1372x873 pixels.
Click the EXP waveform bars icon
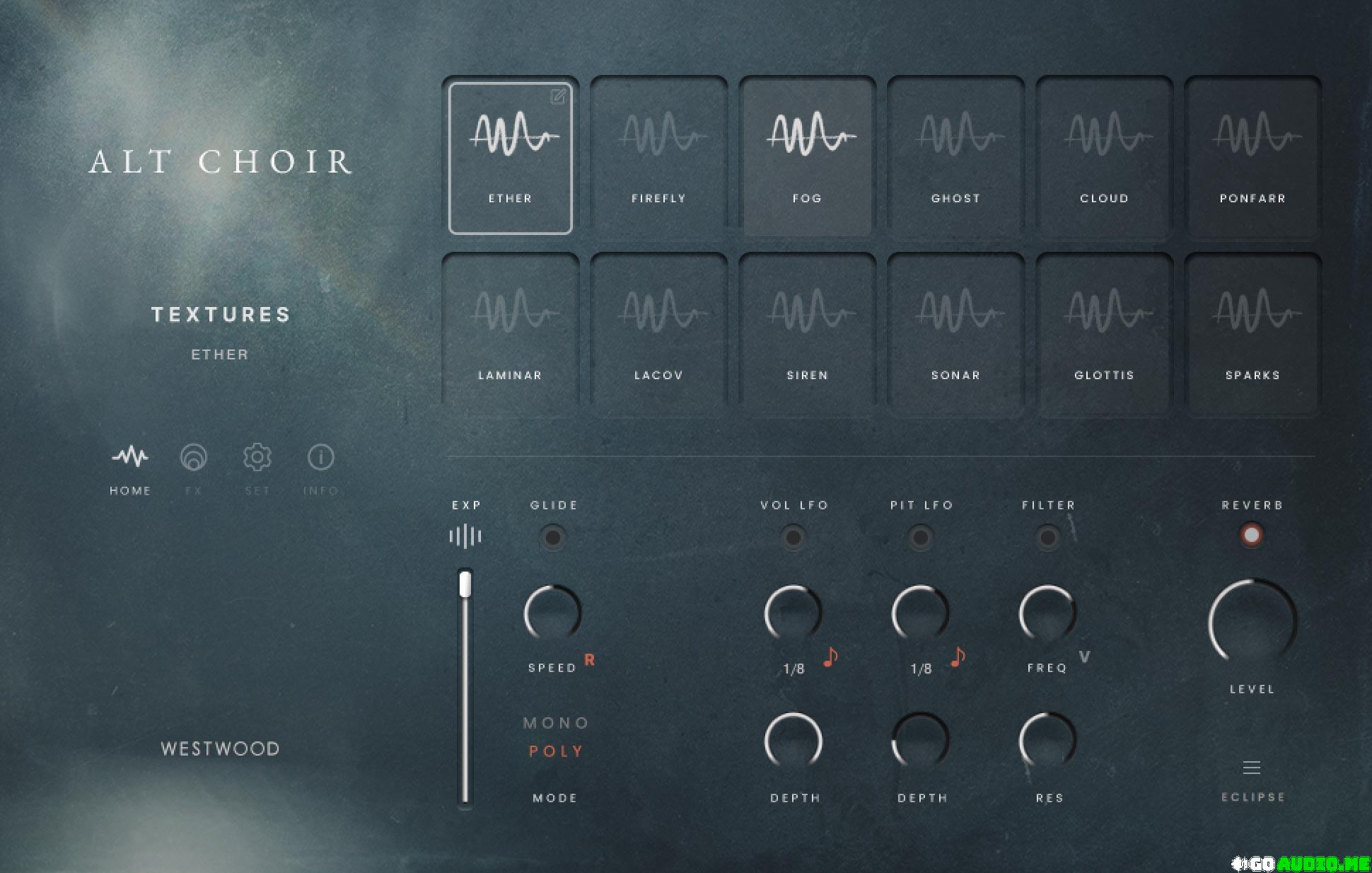point(465,536)
